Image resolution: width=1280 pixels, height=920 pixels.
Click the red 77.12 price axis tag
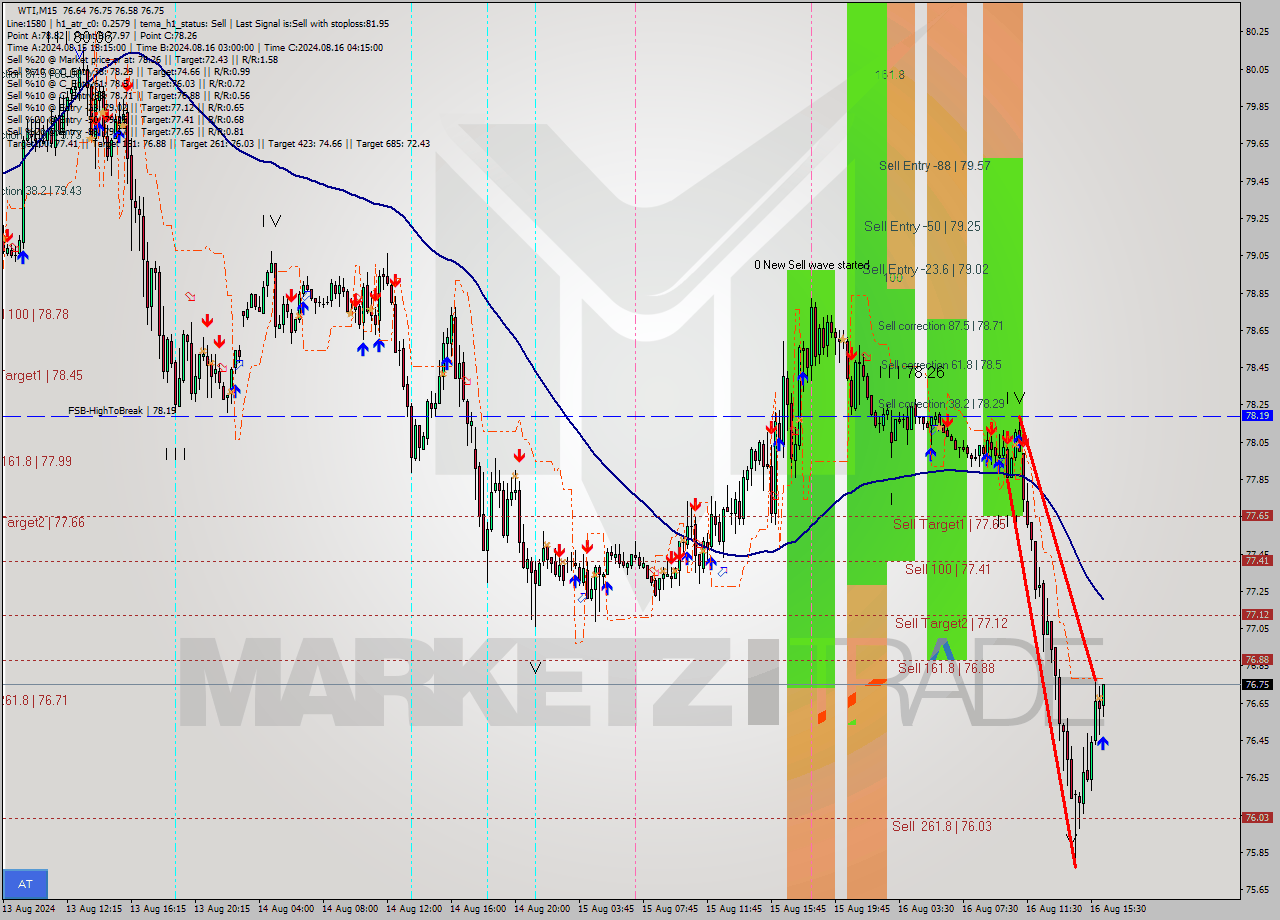tap(1257, 615)
